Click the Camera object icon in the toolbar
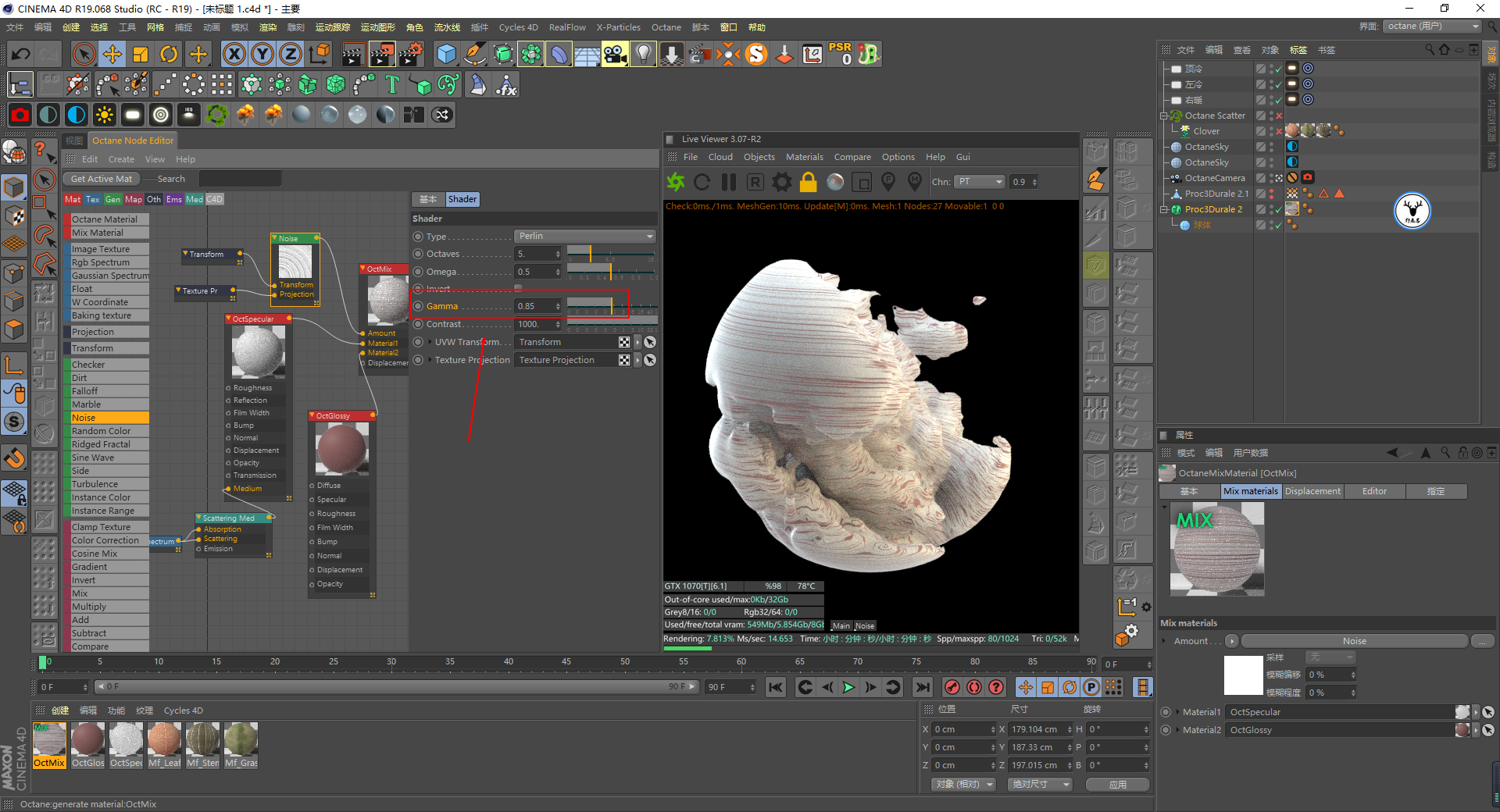This screenshot has height=812, width=1500. [615, 54]
